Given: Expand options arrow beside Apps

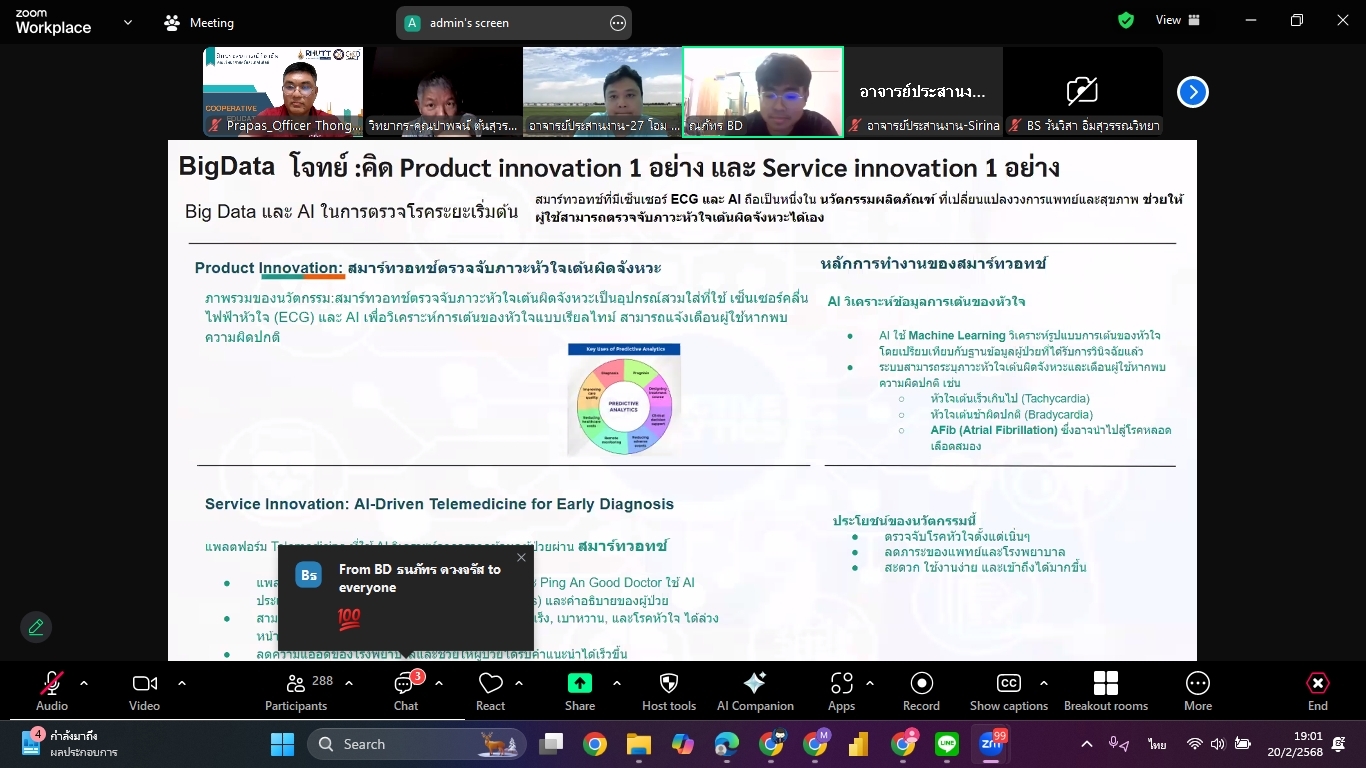Looking at the screenshot, I should [x=870, y=684].
